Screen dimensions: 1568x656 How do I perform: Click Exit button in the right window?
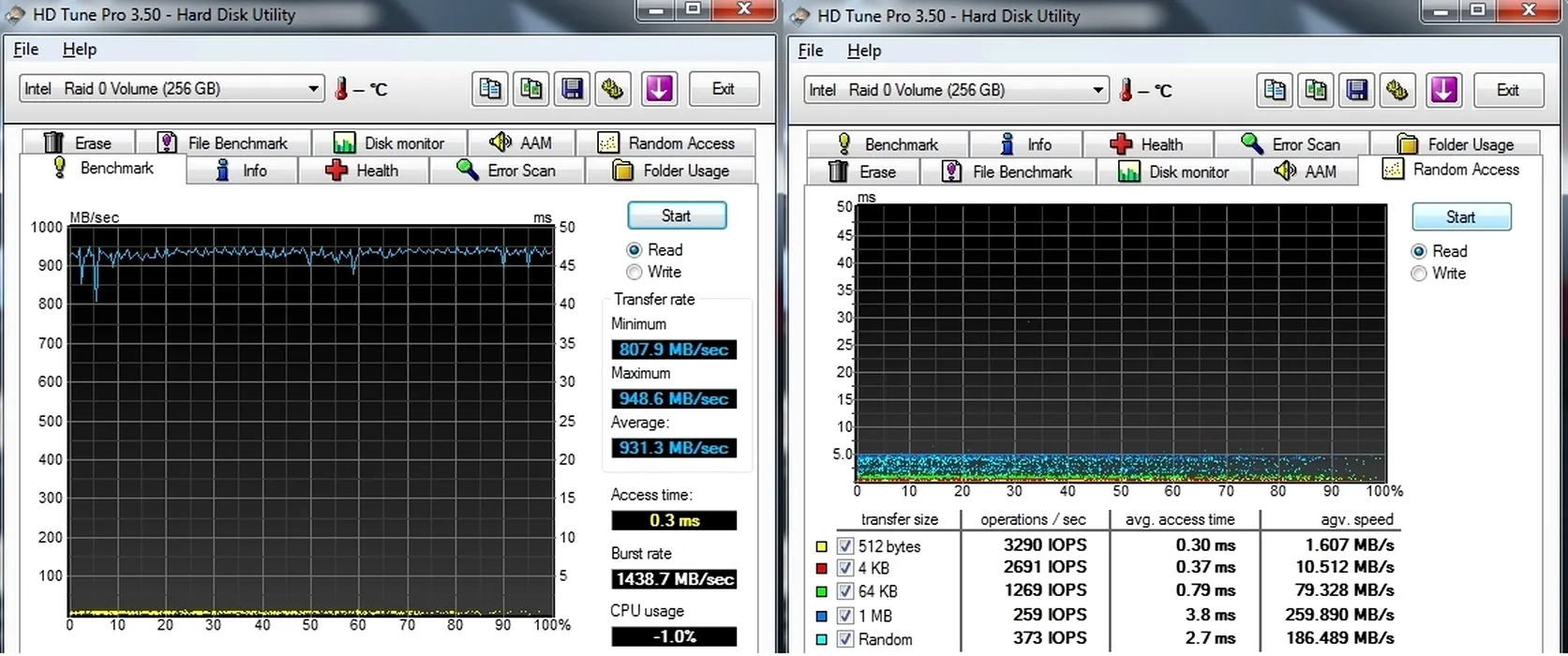click(1507, 90)
